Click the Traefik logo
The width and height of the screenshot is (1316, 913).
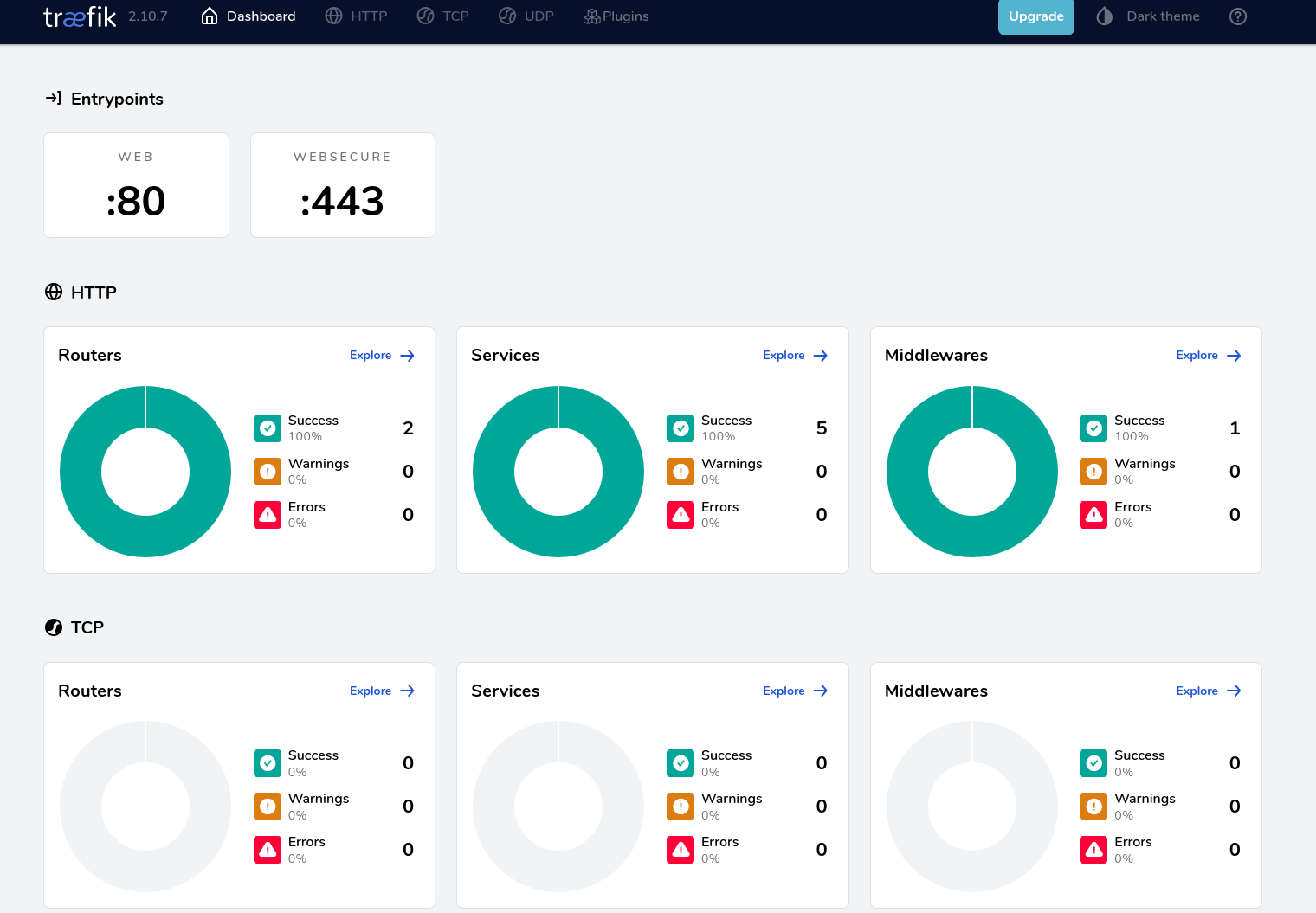80,16
